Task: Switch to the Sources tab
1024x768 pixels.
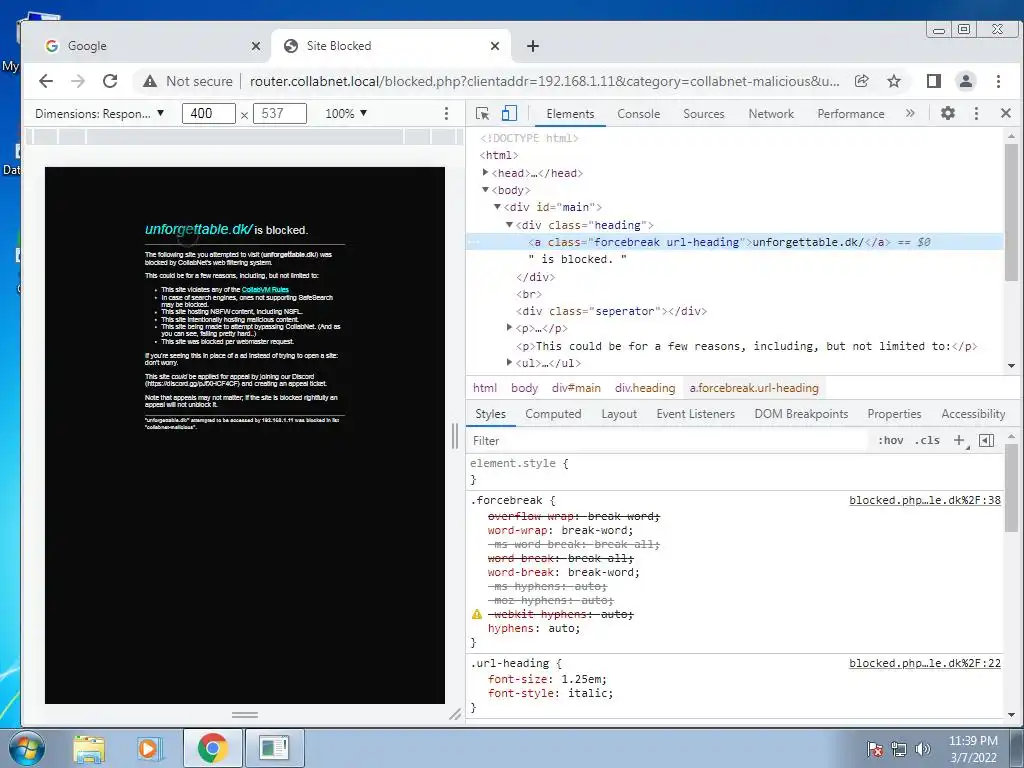Action: pyautogui.click(x=703, y=114)
